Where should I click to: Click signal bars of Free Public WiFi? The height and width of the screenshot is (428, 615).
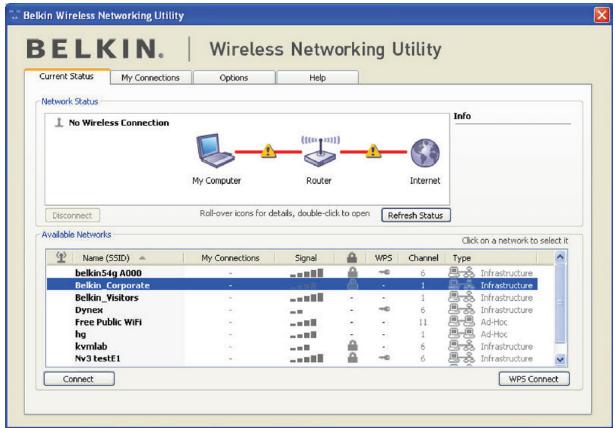[x=303, y=323]
